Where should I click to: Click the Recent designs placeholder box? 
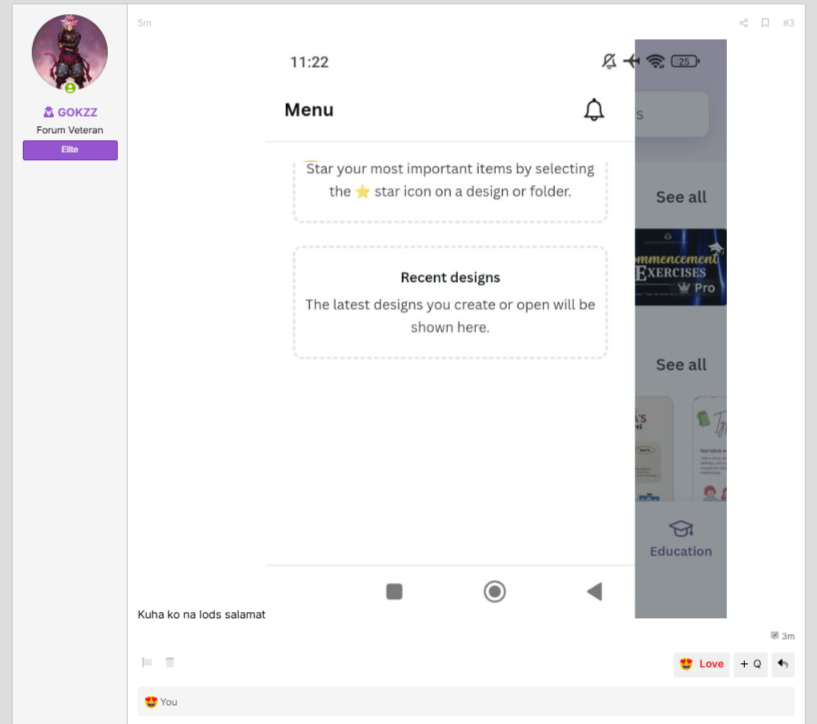450,303
